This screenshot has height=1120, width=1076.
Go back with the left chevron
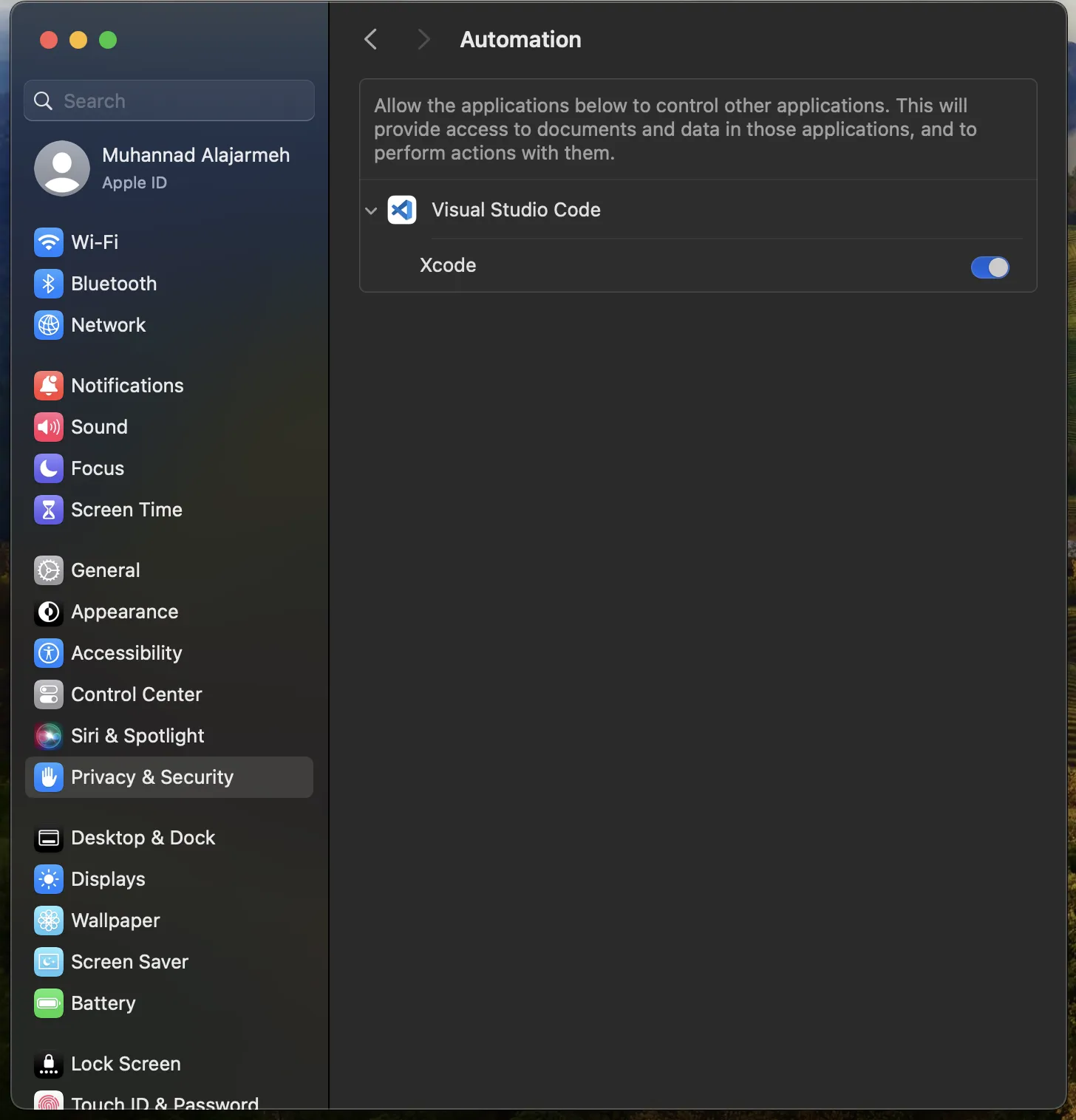(371, 39)
